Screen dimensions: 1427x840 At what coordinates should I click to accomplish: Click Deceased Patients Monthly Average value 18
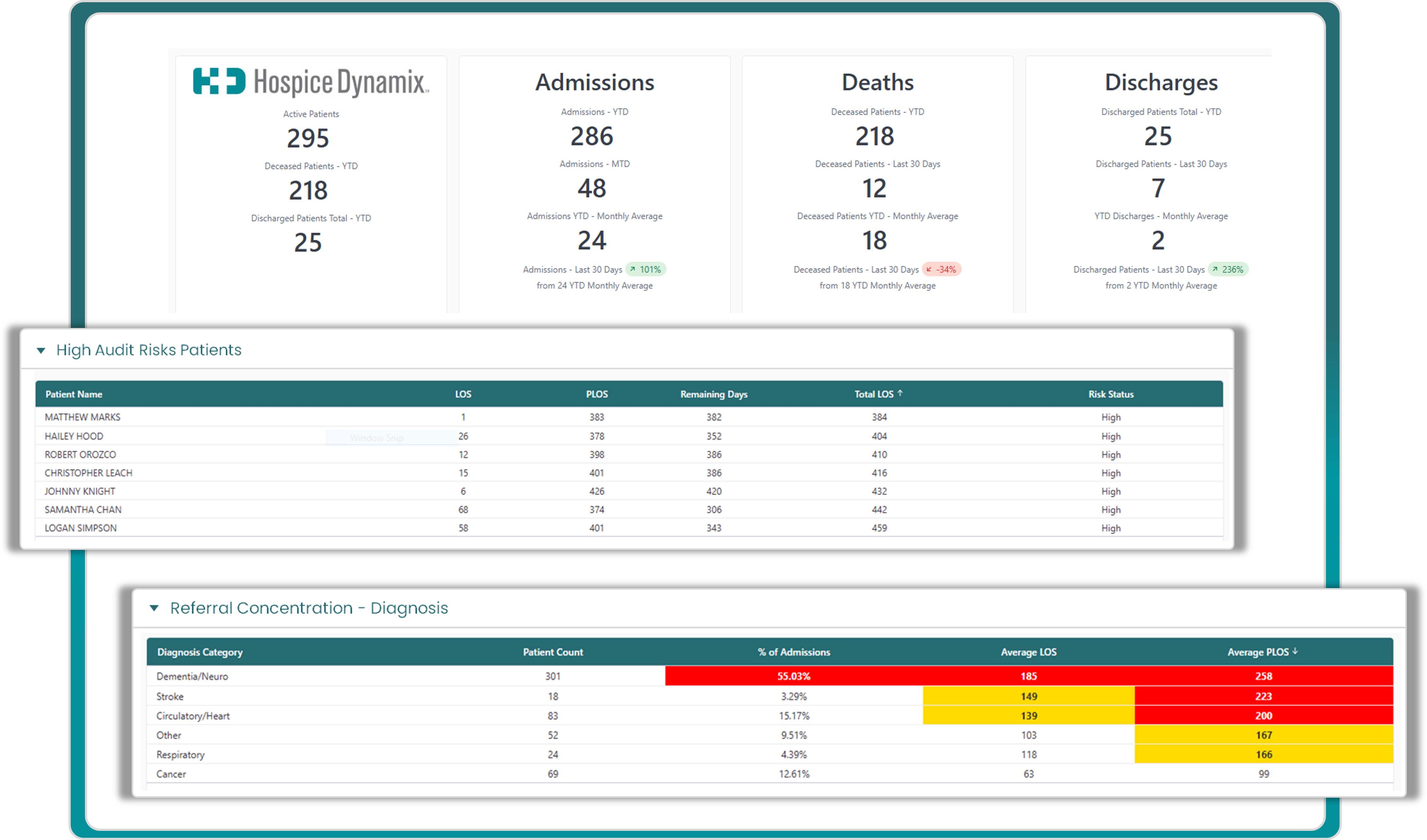click(874, 240)
